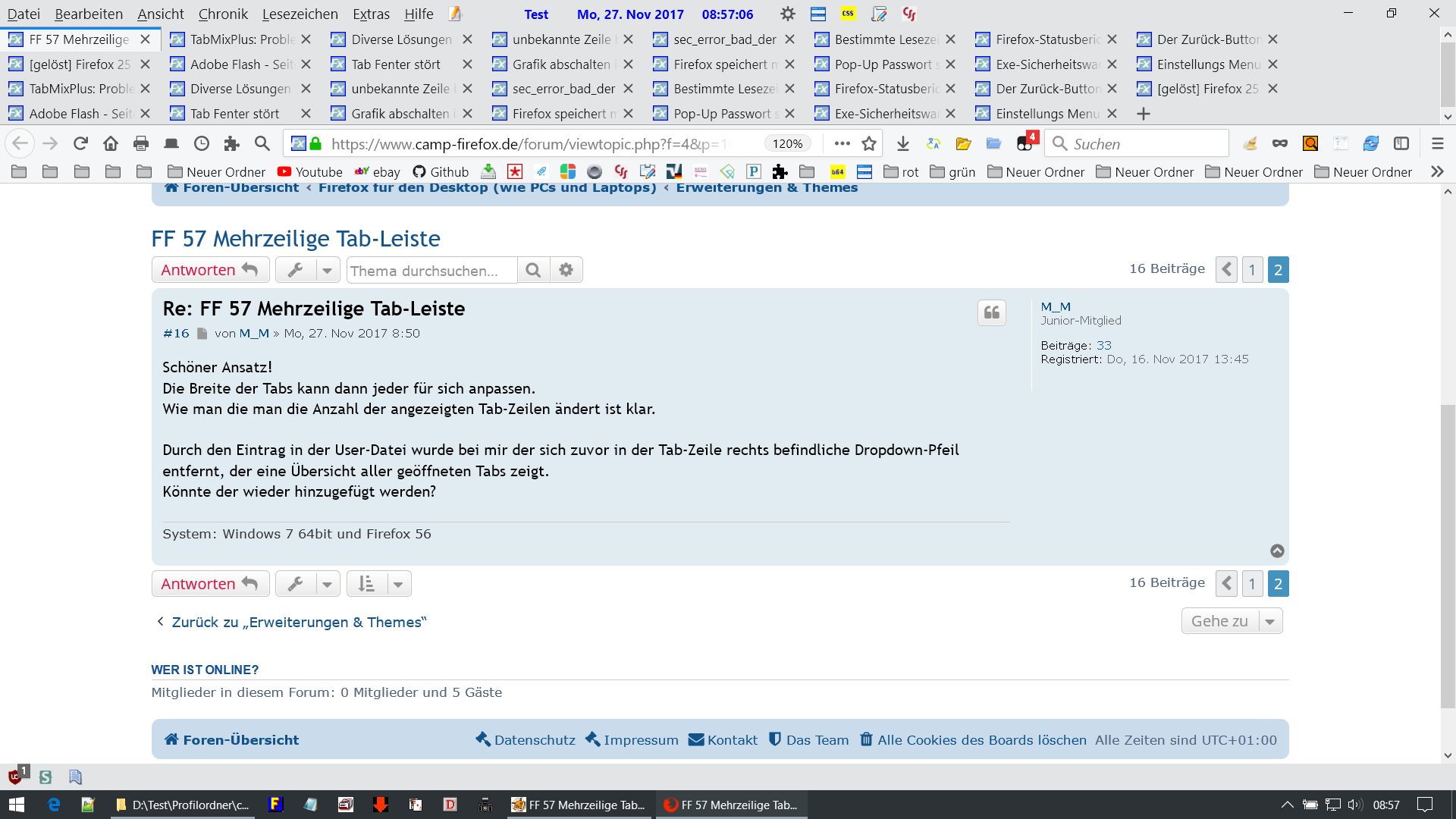
Task: Click the top Antworten button
Action: pos(210,270)
